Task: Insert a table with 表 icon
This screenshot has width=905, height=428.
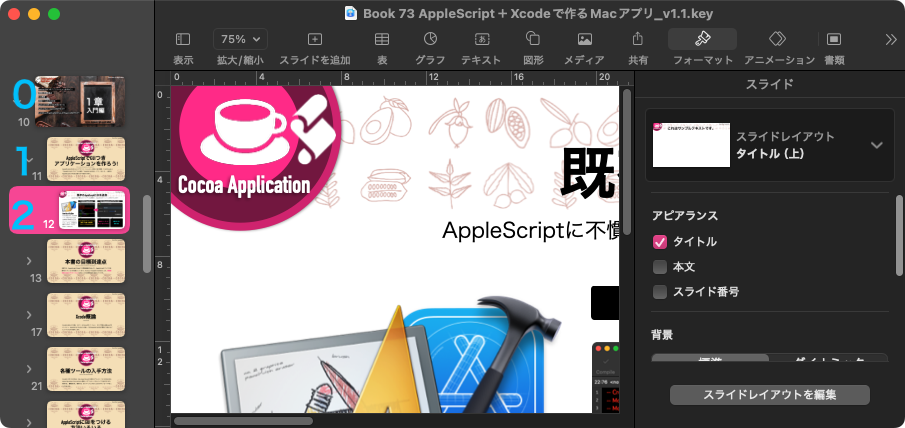Action: [382, 39]
